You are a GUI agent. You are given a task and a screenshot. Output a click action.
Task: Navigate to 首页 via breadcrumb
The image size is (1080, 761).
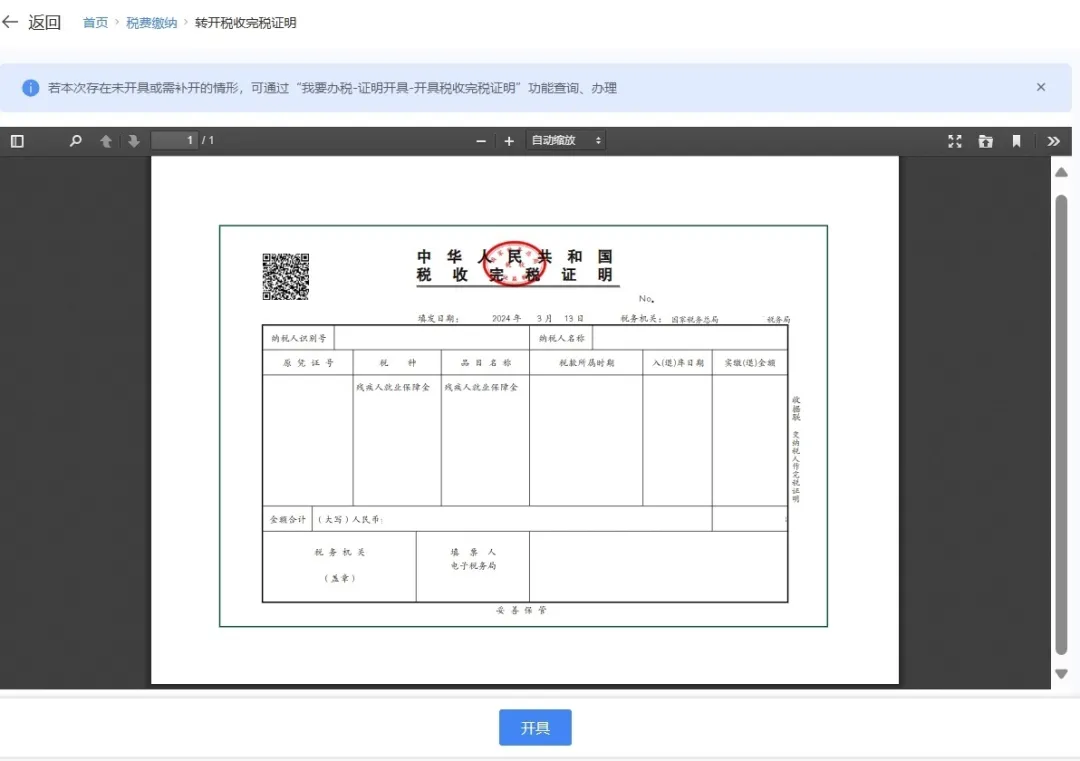click(94, 22)
